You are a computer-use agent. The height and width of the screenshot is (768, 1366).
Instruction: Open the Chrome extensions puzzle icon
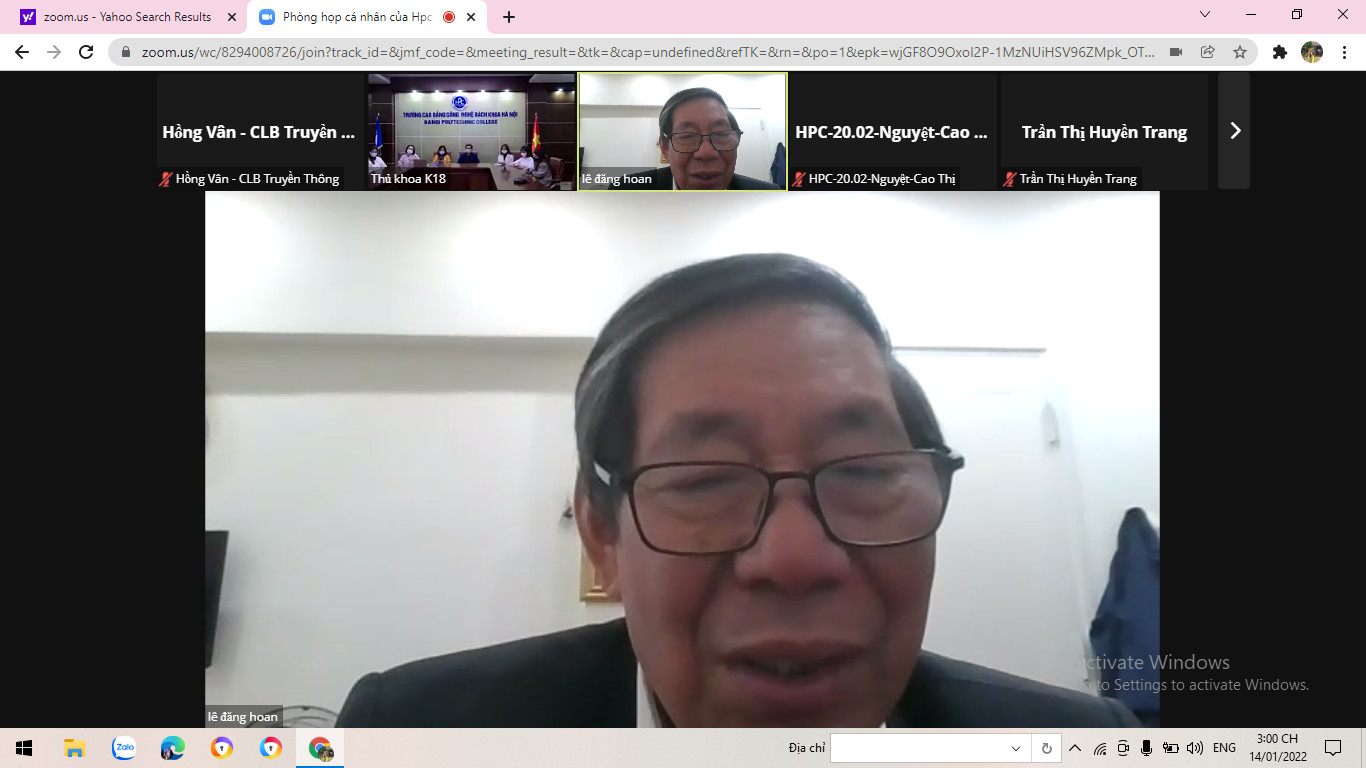(1279, 52)
